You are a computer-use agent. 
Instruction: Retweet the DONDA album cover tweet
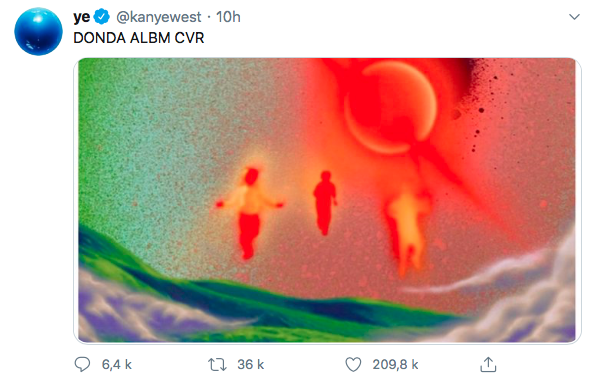[x=217, y=365]
